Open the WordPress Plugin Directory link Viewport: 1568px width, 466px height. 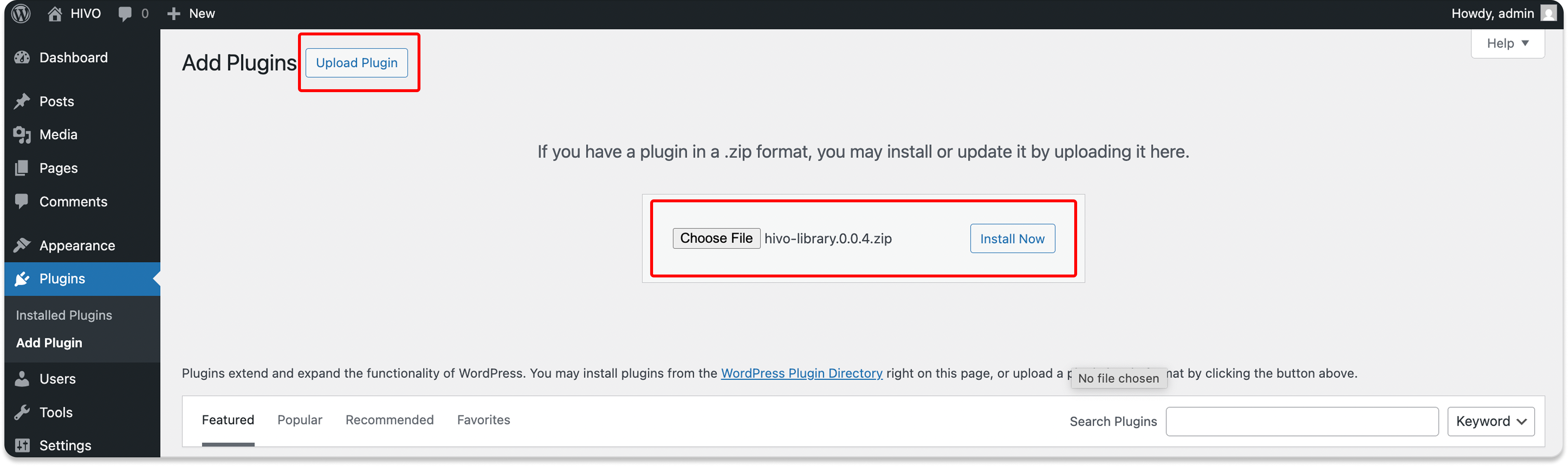(802, 373)
